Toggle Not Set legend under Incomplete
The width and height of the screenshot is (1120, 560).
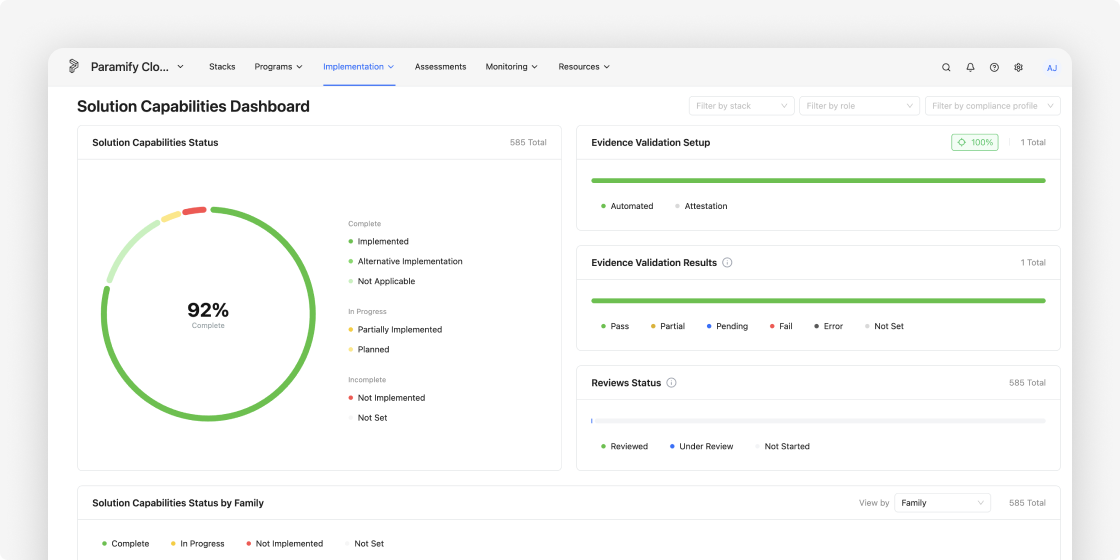368,418
